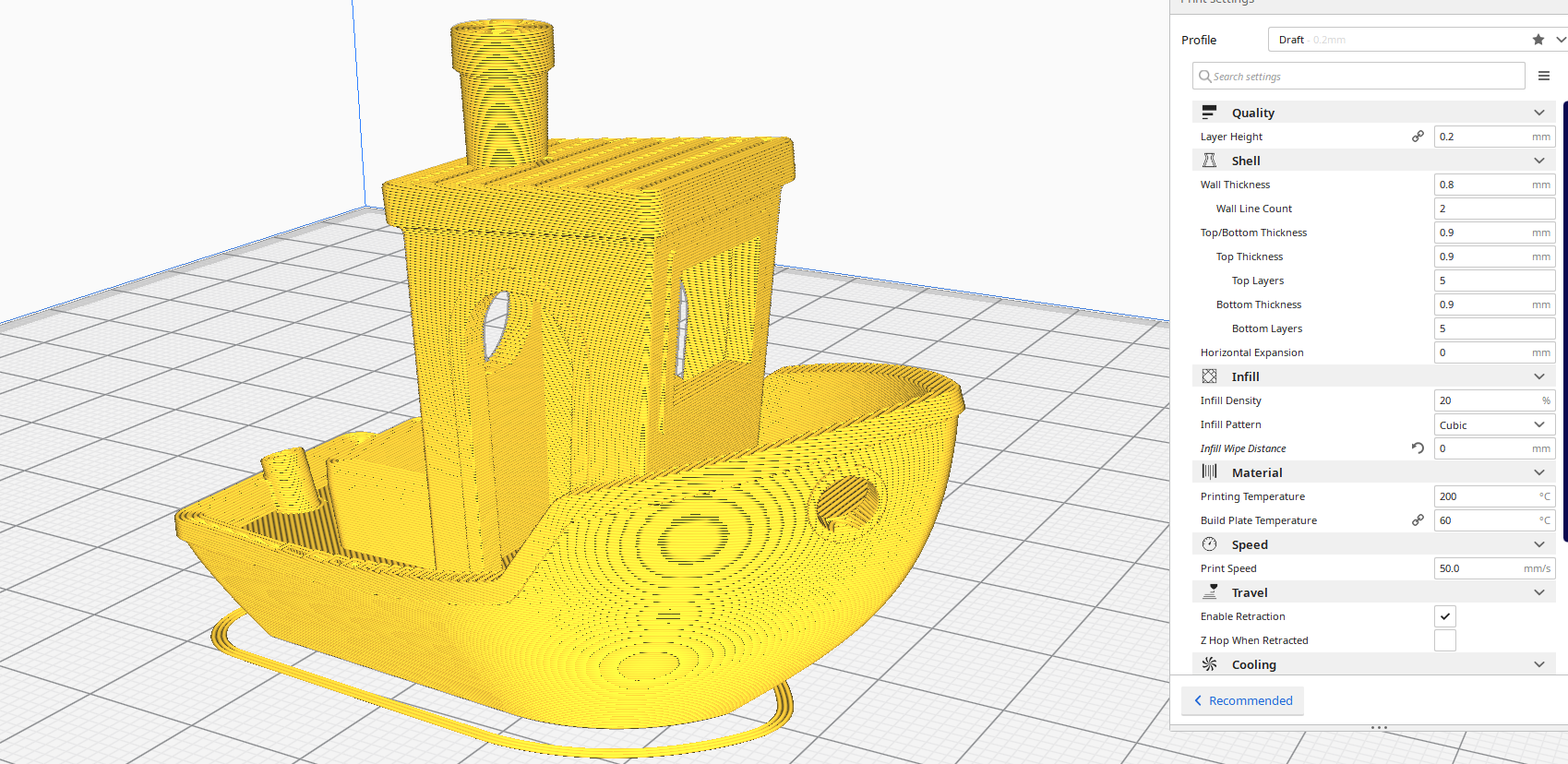Enable Z Hop When Retracted checkbox

tap(1445, 640)
